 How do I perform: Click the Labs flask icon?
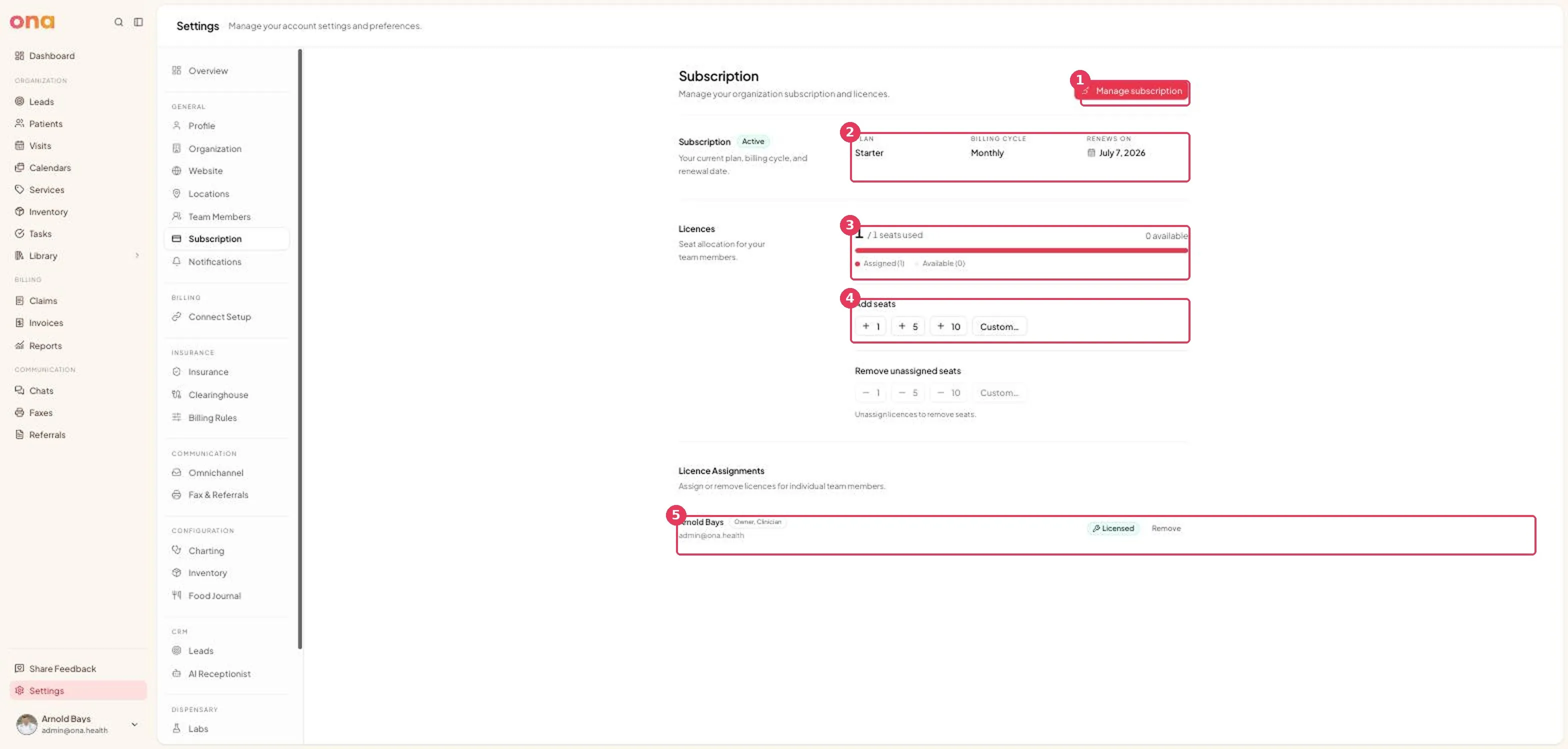pyautogui.click(x=176, y=728)
